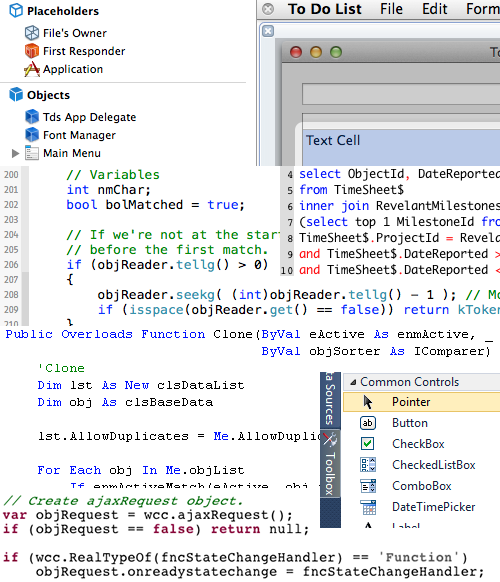The image size is (500, 582).
Task: Click 'Dim obj As clsBaseData' line
Action: tap(125, 402)
